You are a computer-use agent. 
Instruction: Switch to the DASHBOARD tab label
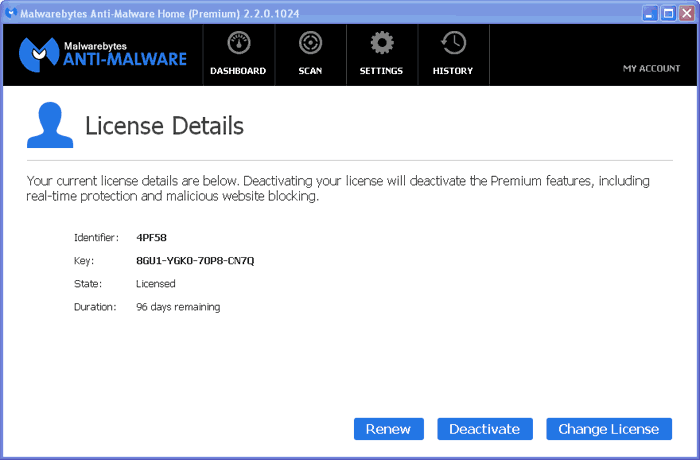[x=238, y=71]
